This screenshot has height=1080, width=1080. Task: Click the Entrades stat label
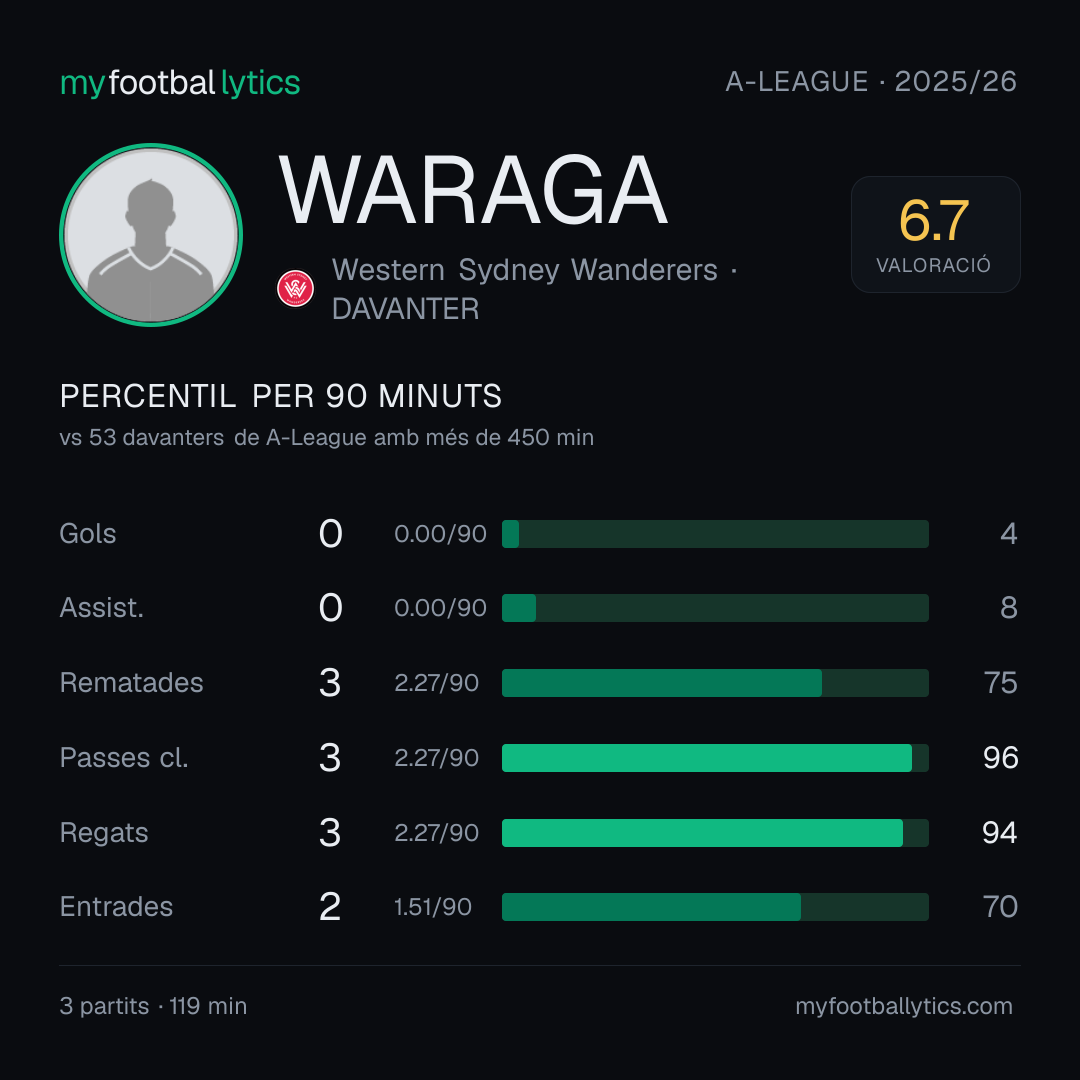pyautogui.click(x=116, y=906)
